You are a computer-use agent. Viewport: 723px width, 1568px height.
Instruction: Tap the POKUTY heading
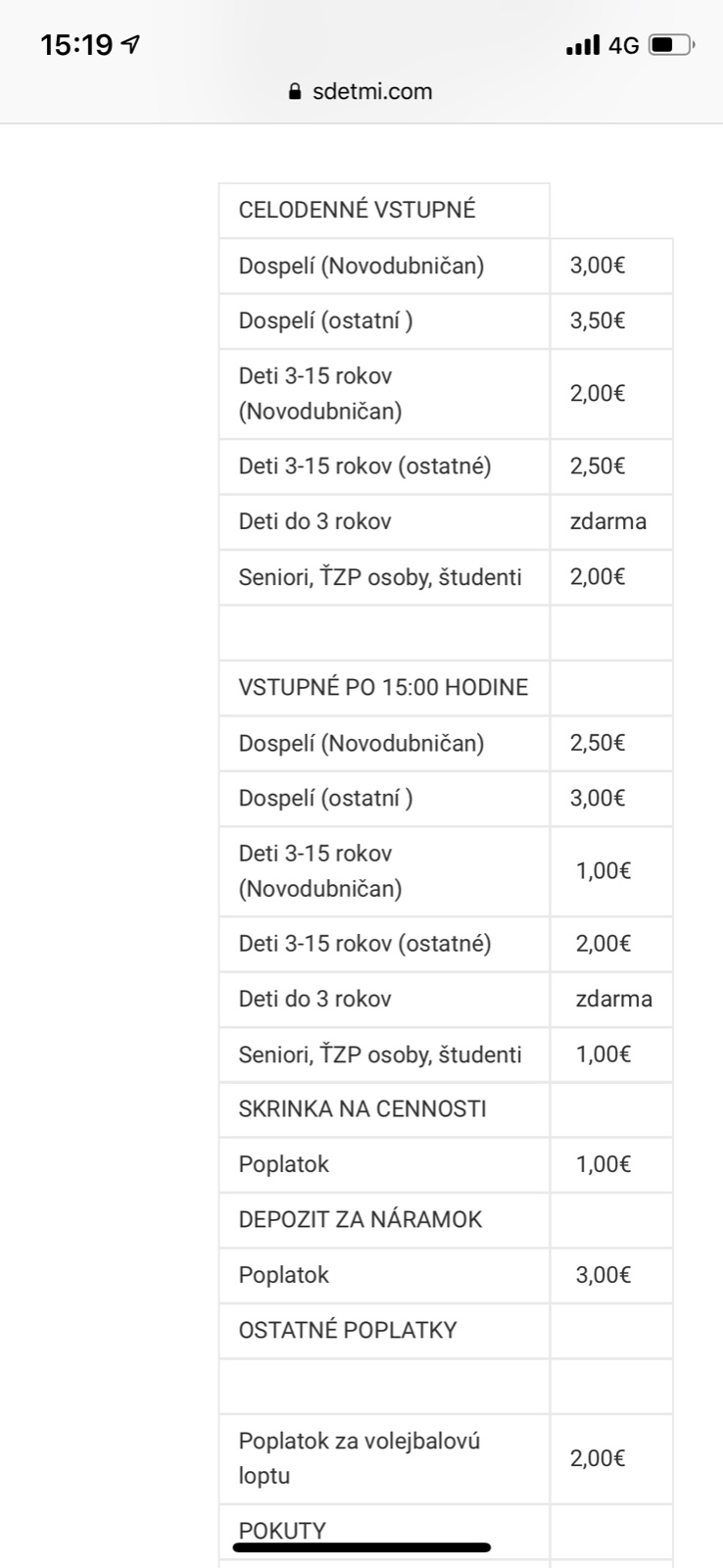283,1530
